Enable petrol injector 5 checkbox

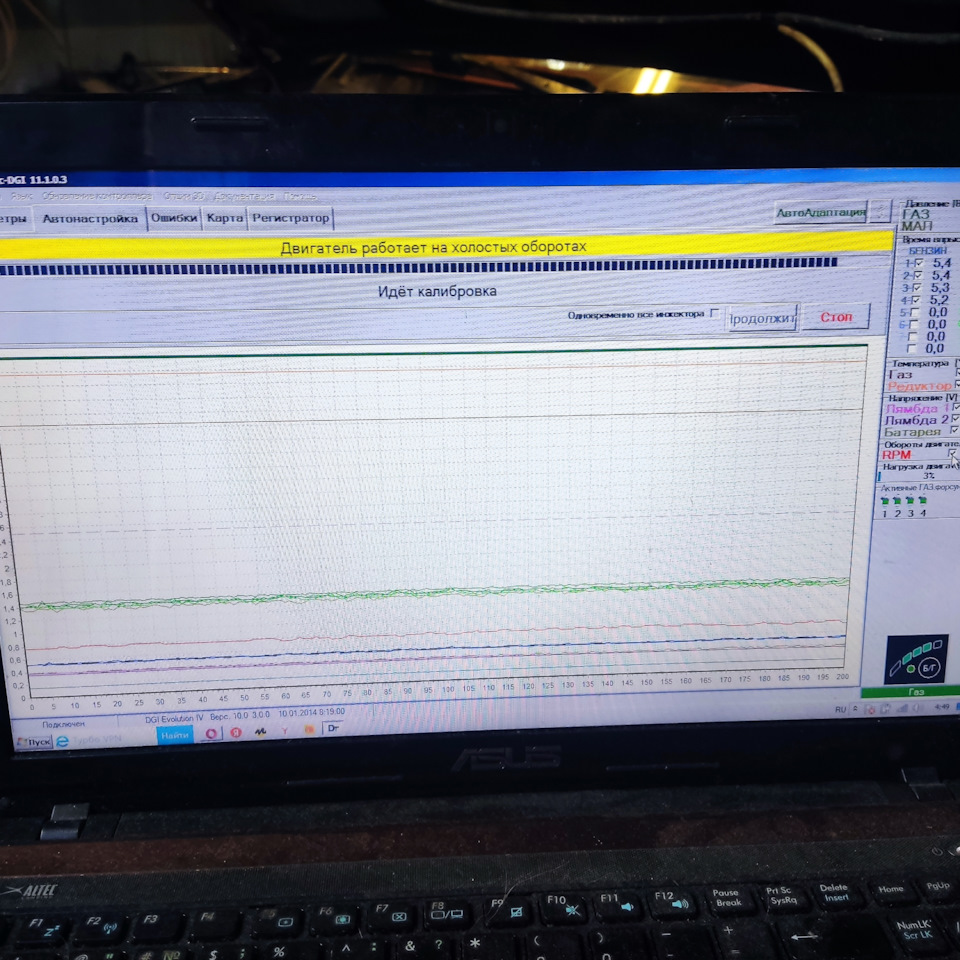pos(914,312)
